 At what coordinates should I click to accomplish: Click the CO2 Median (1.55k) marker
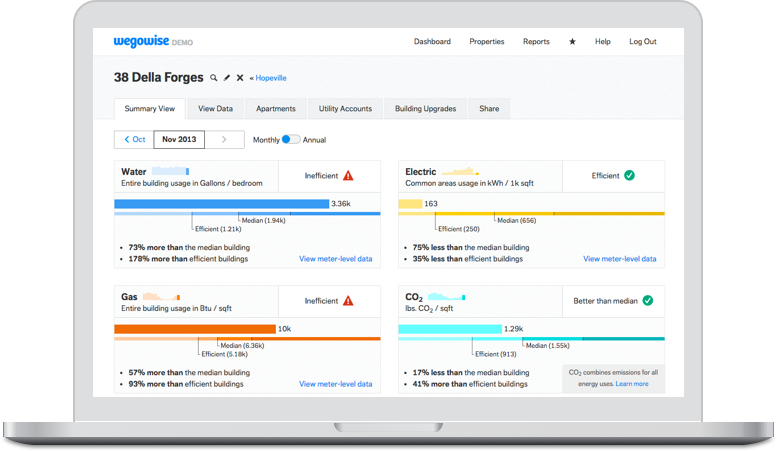point(548,345)
